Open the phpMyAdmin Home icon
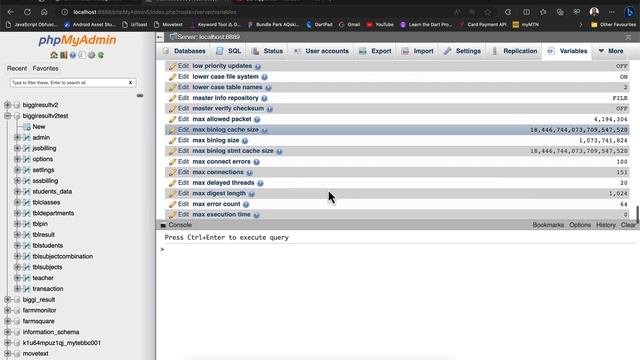The image size is (640, 360). (54, 55)
